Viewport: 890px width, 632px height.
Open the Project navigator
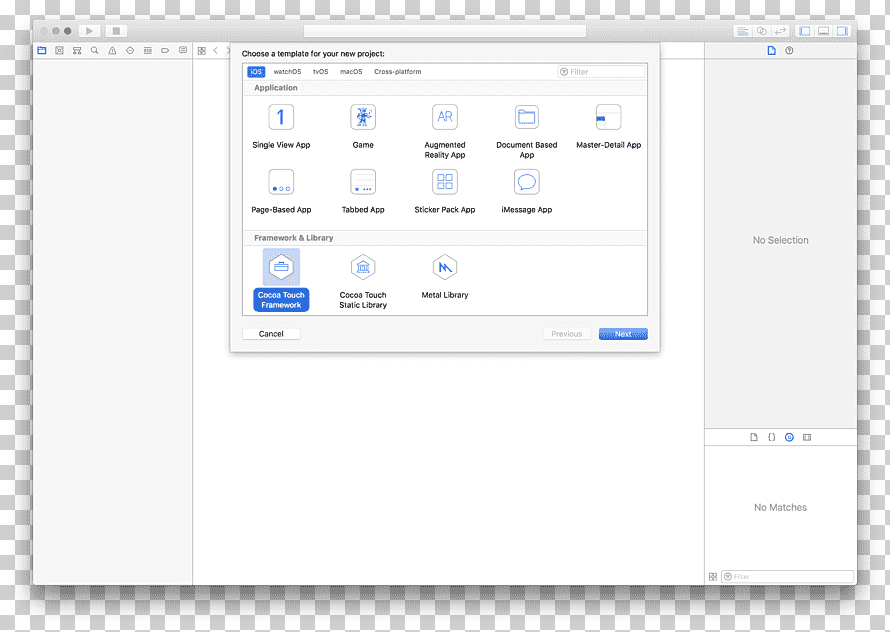coord(41,51)
